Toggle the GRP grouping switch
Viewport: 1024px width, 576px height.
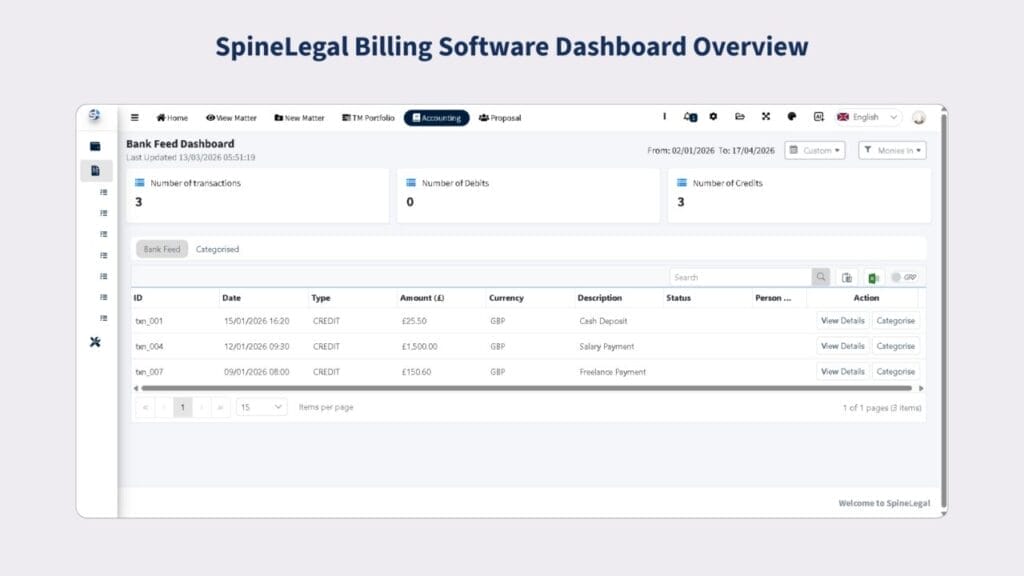pos(903,277)
